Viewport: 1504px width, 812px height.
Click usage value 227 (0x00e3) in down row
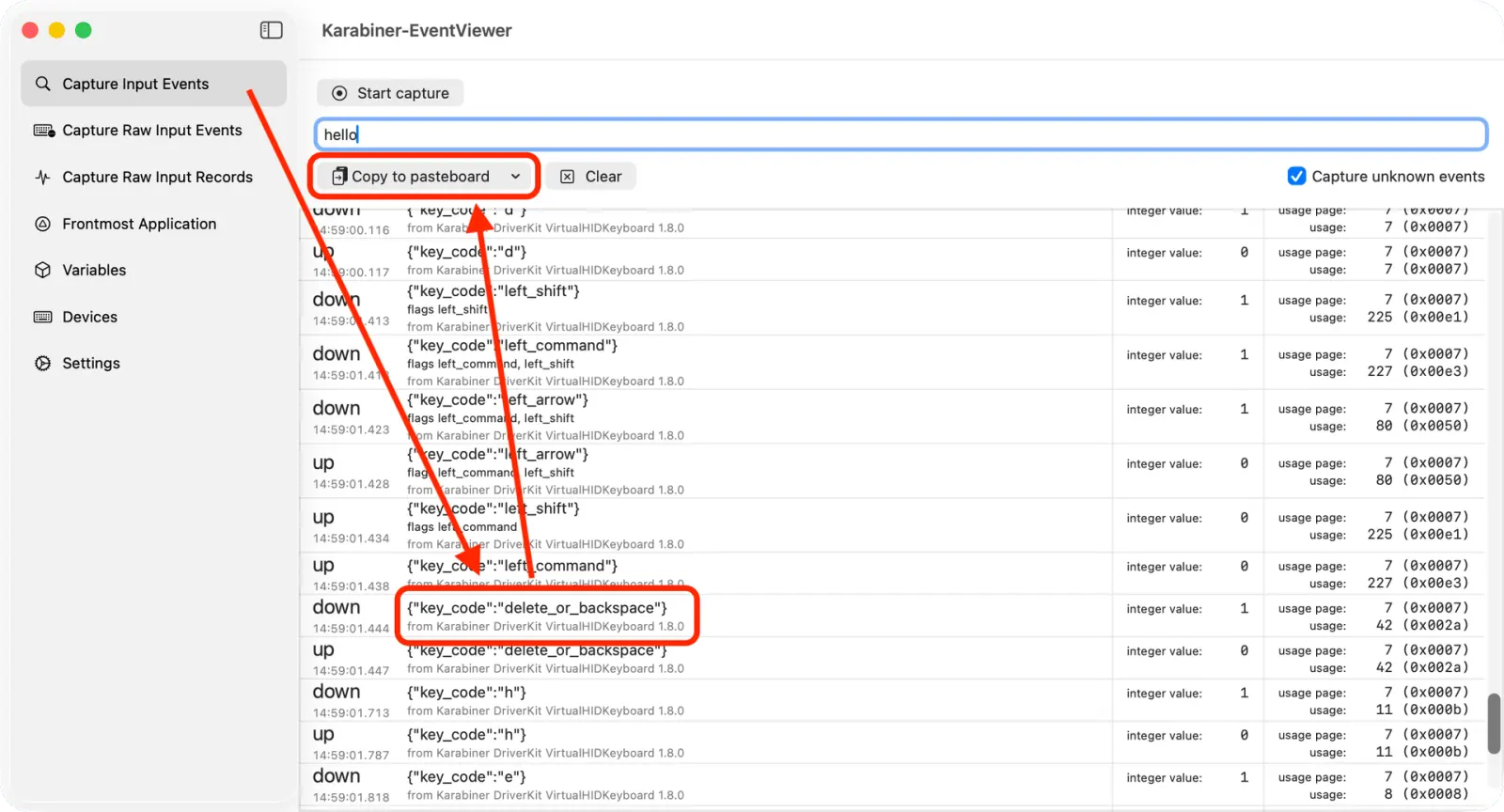[1418, 372]
